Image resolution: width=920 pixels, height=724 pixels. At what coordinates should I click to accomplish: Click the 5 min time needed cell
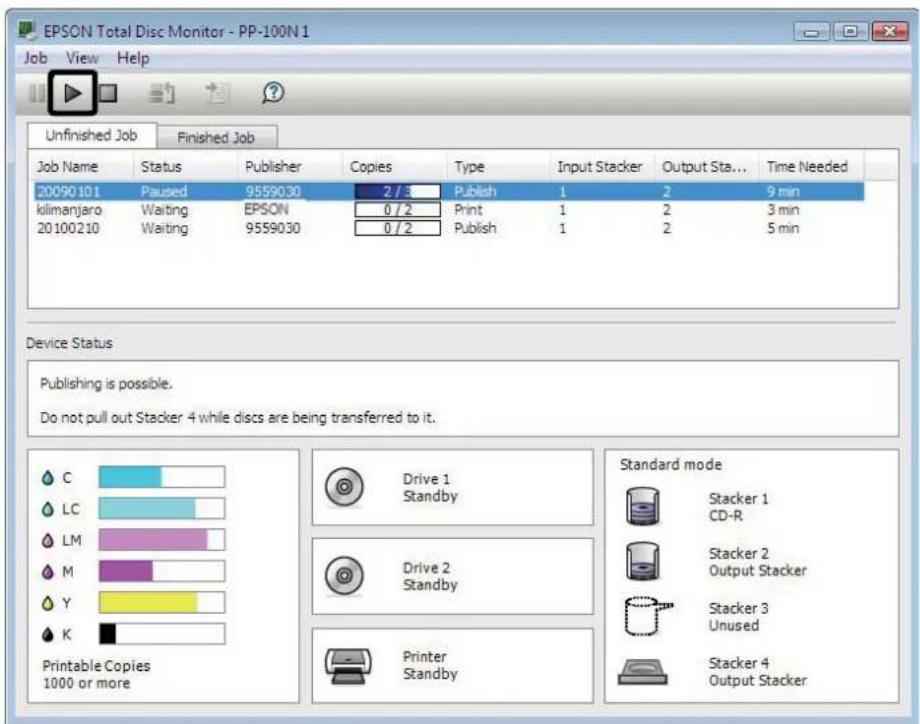783,228
